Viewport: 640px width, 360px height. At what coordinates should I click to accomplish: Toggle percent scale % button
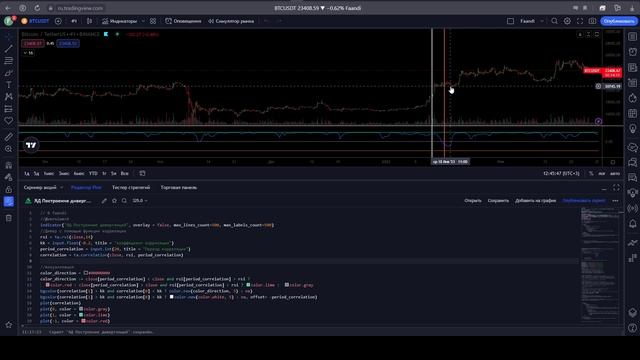click(x=591, y=173)
